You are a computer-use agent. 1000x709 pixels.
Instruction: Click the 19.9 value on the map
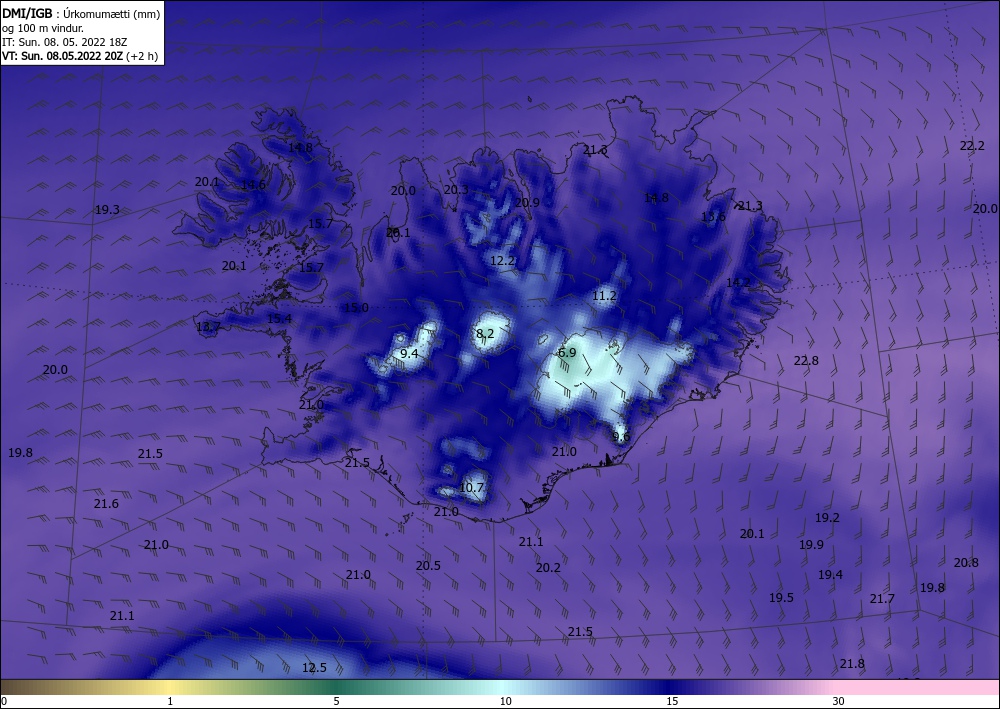[811, 545]
